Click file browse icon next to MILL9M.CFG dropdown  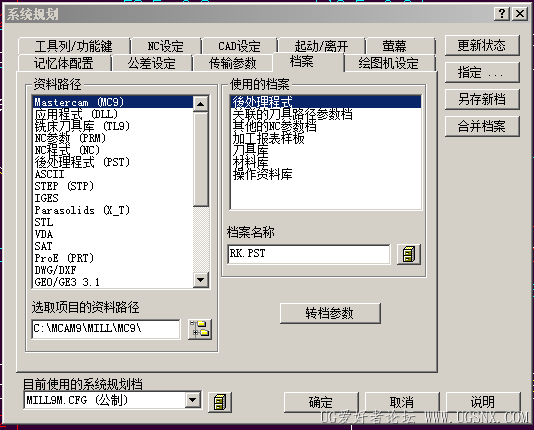[x=220, y=402]
